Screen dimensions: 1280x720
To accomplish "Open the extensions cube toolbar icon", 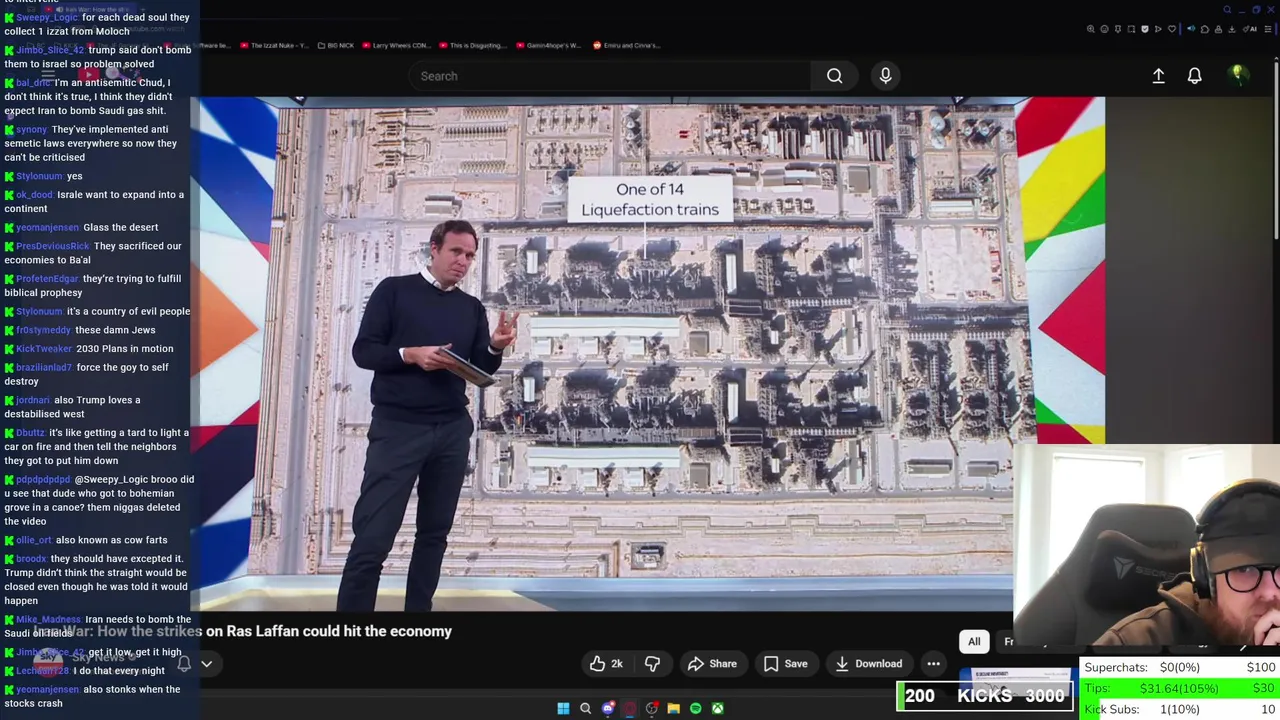I will pos(1205,29).
